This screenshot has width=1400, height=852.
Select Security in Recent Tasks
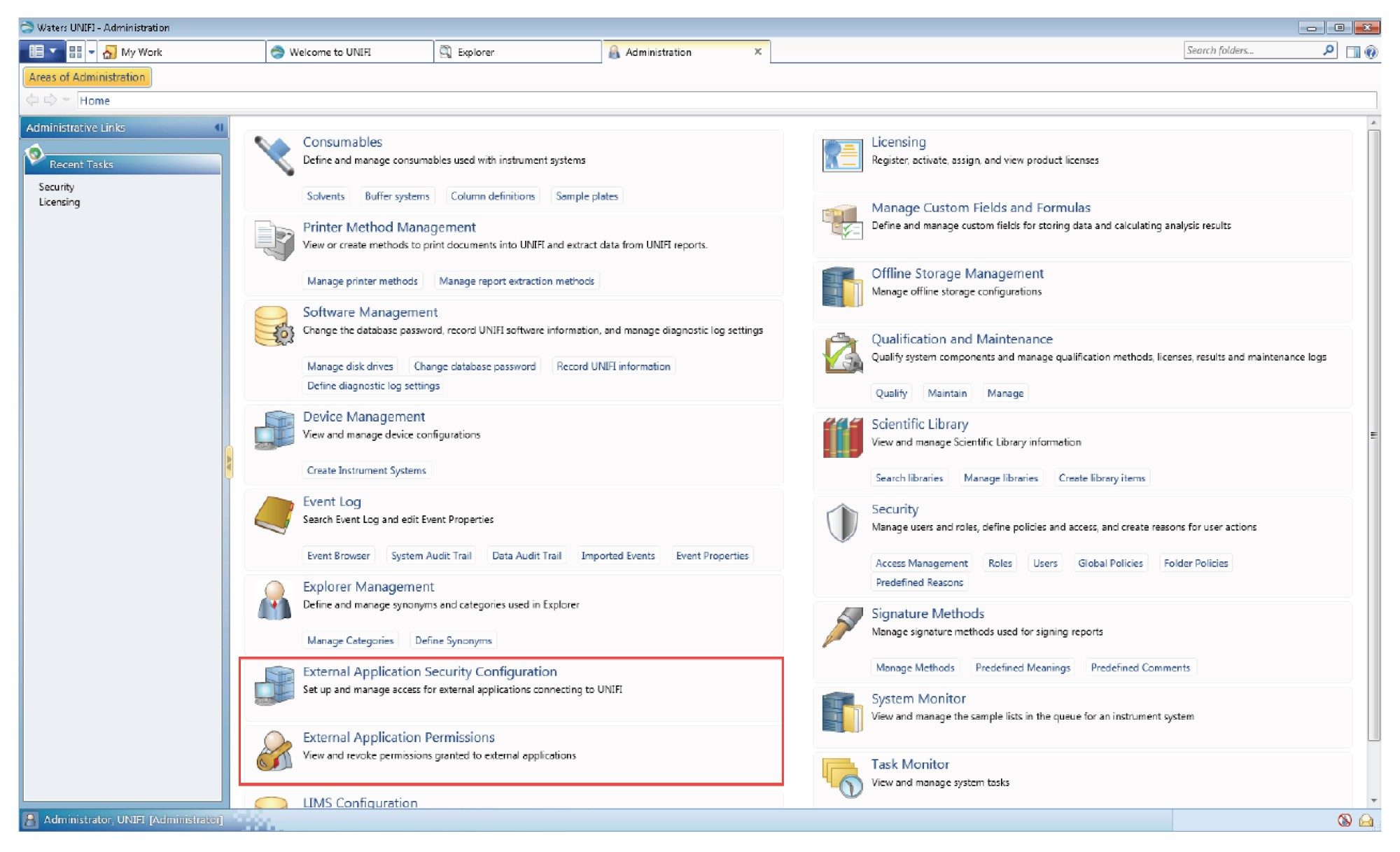coord(56,187)
